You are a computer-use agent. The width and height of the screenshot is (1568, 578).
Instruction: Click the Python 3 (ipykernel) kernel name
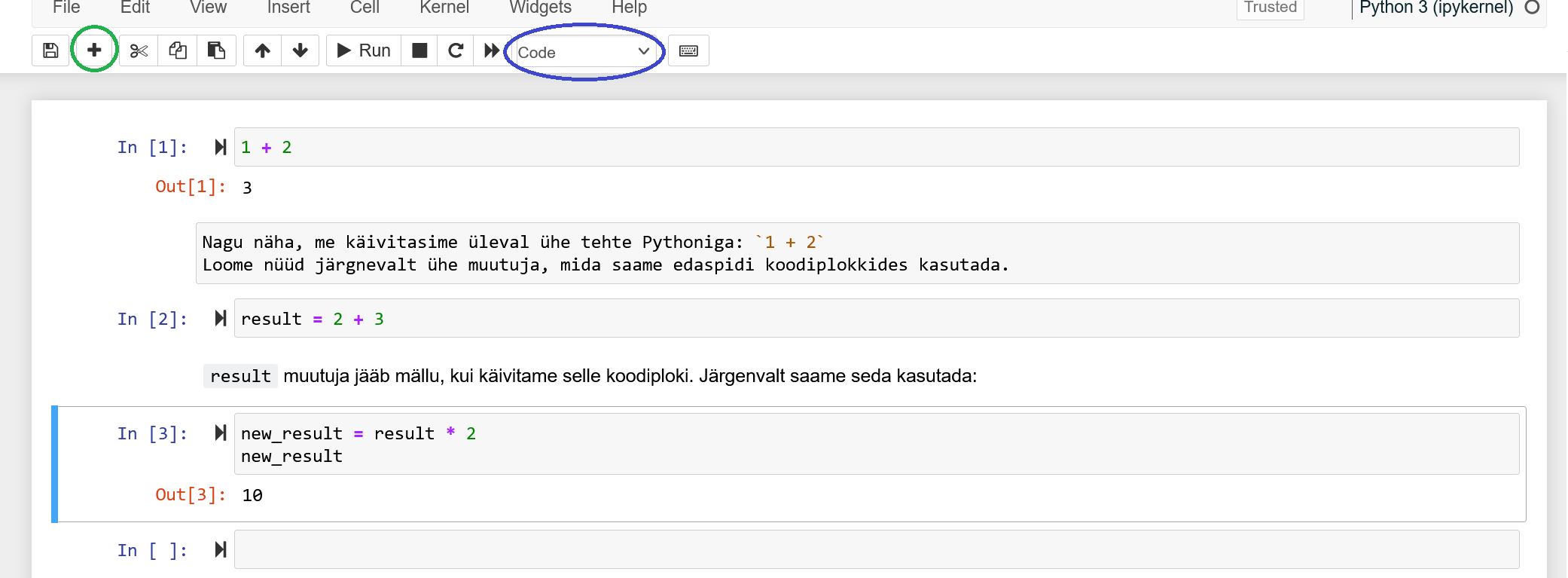(1435, 8)
